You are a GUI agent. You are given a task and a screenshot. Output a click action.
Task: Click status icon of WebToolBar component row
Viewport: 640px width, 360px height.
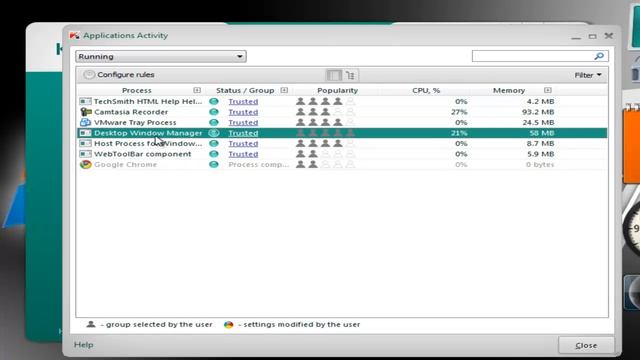[213, 154]
